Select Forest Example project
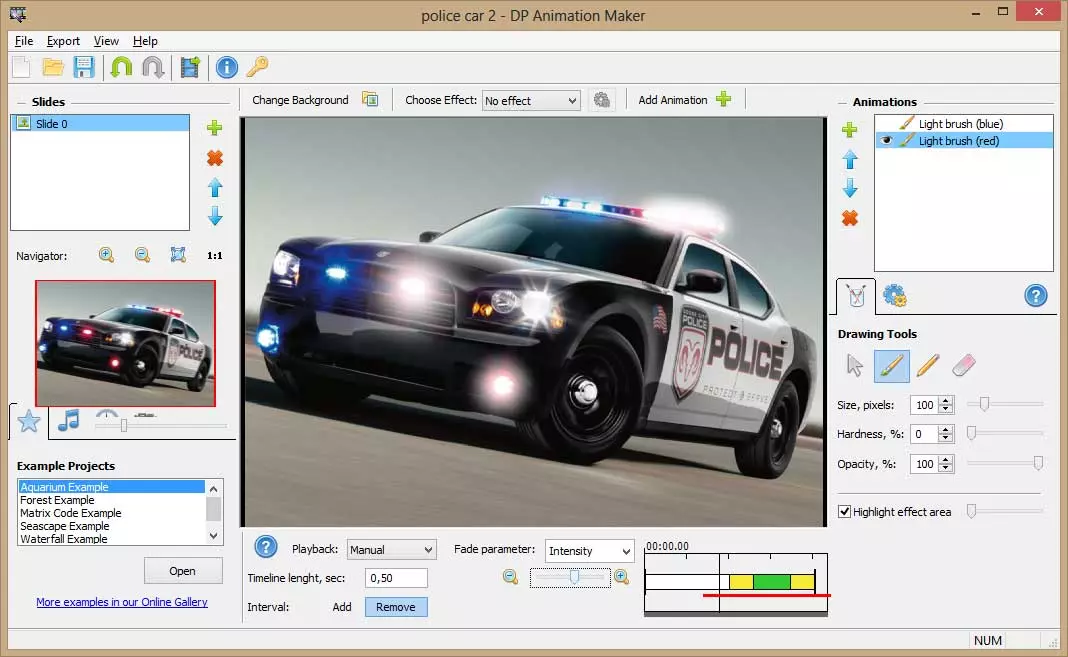The height and width of the screenshot is (657, 1068). pos(57,500)
